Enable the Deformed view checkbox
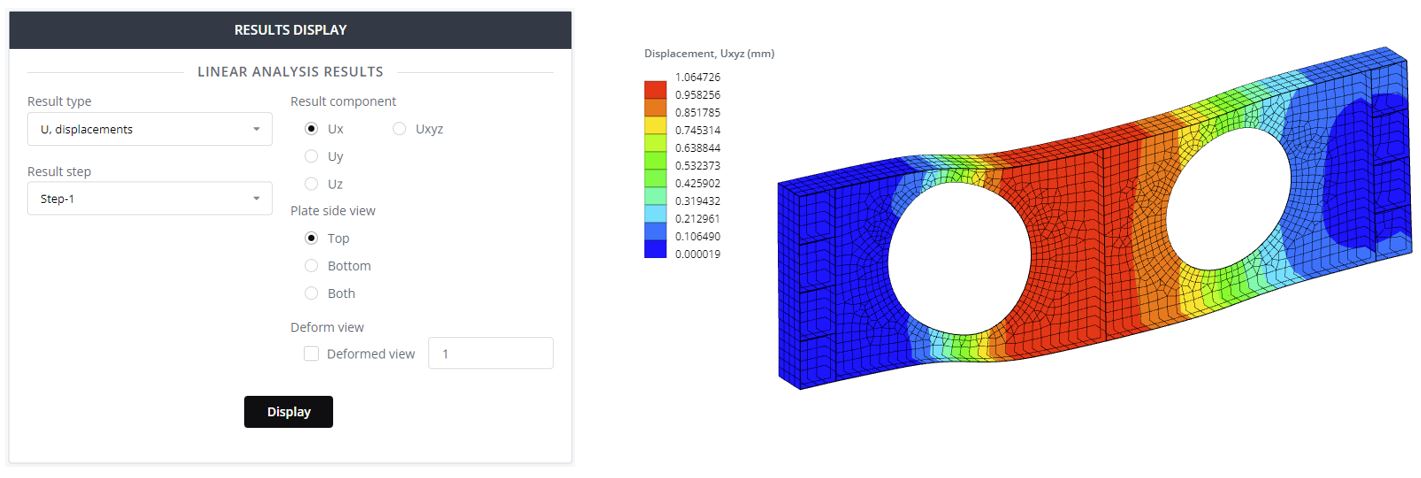This screenshot has width=1421, height=478. click(x=311, y=354)
